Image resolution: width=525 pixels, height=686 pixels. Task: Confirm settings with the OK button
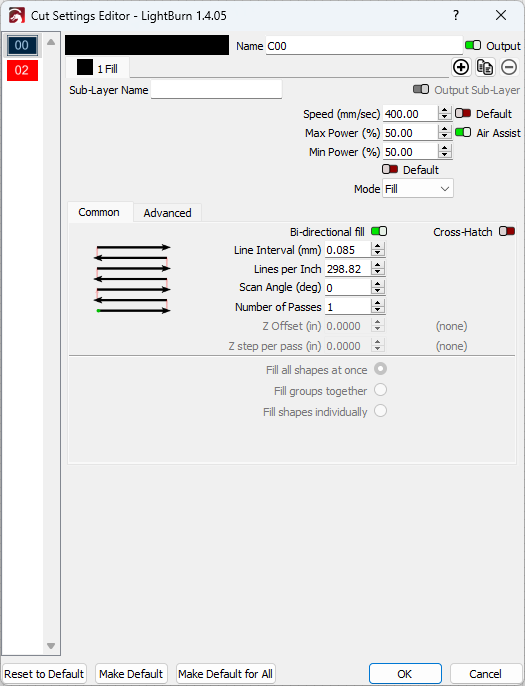coord(405,674)
